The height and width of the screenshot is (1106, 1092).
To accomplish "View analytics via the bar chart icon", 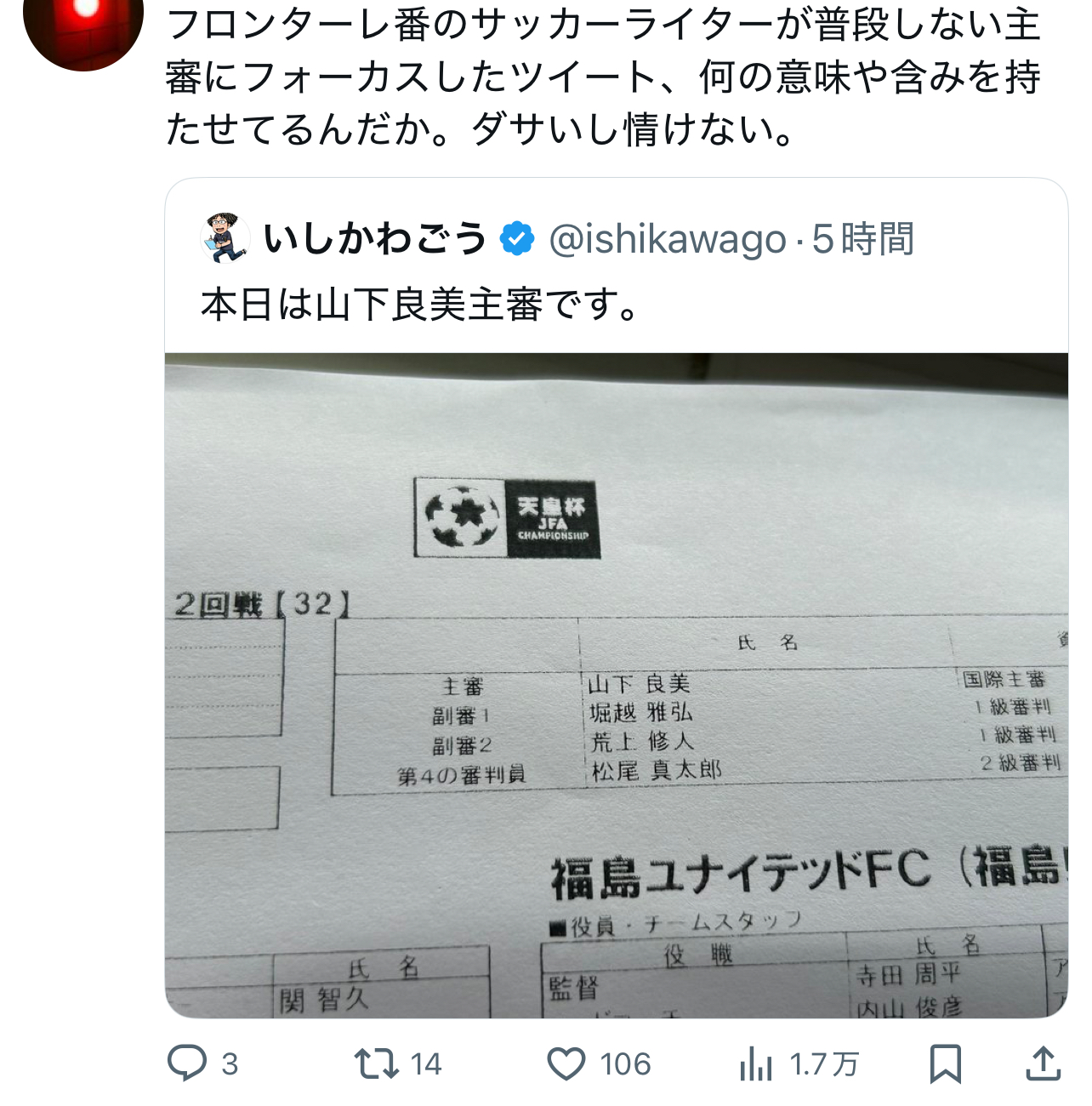I will (755, 1064).
